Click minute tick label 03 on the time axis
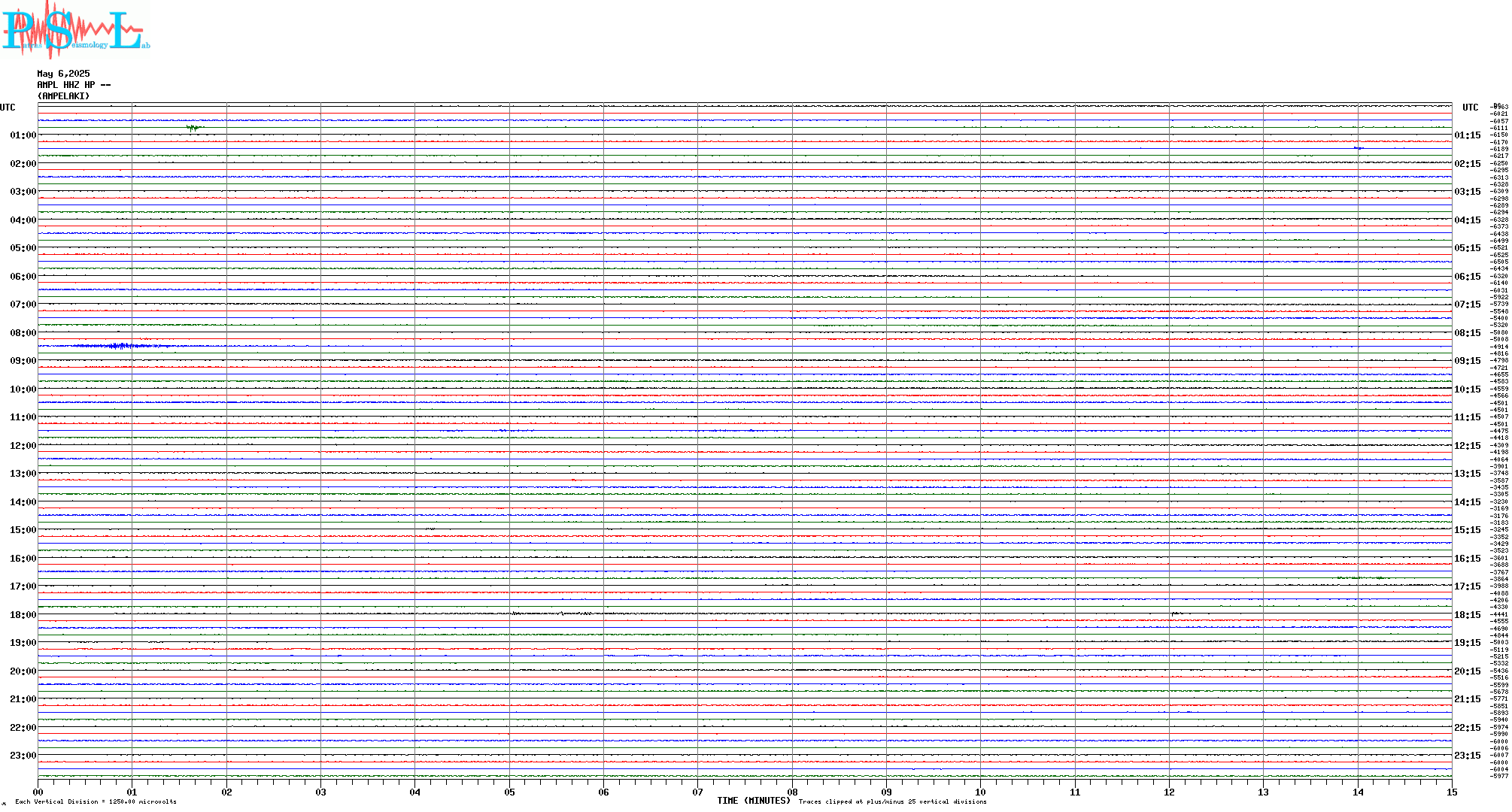This screenshot has width=1512, height=812. coord(320,792)
